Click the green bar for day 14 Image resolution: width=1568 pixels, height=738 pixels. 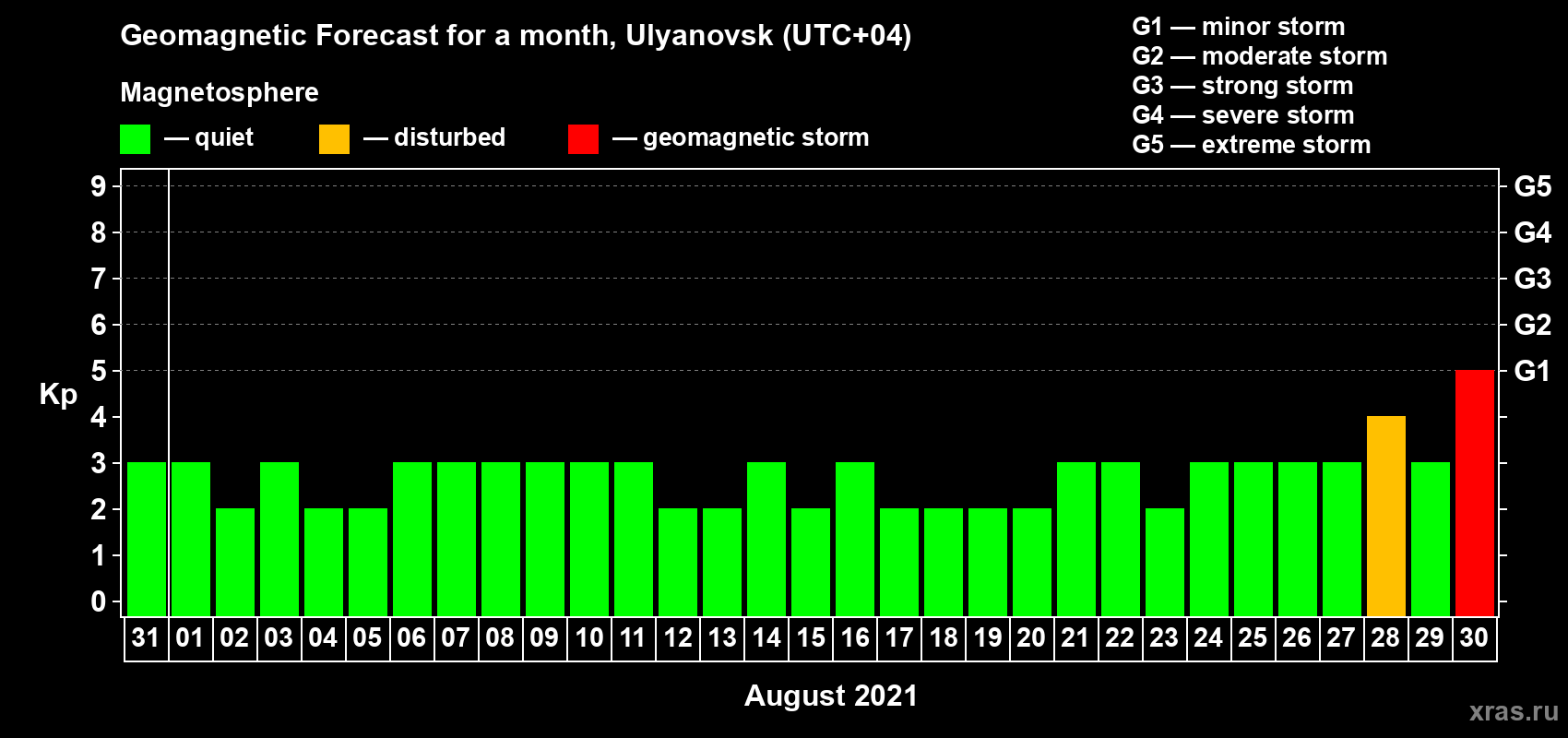click(x=766, y=539)
